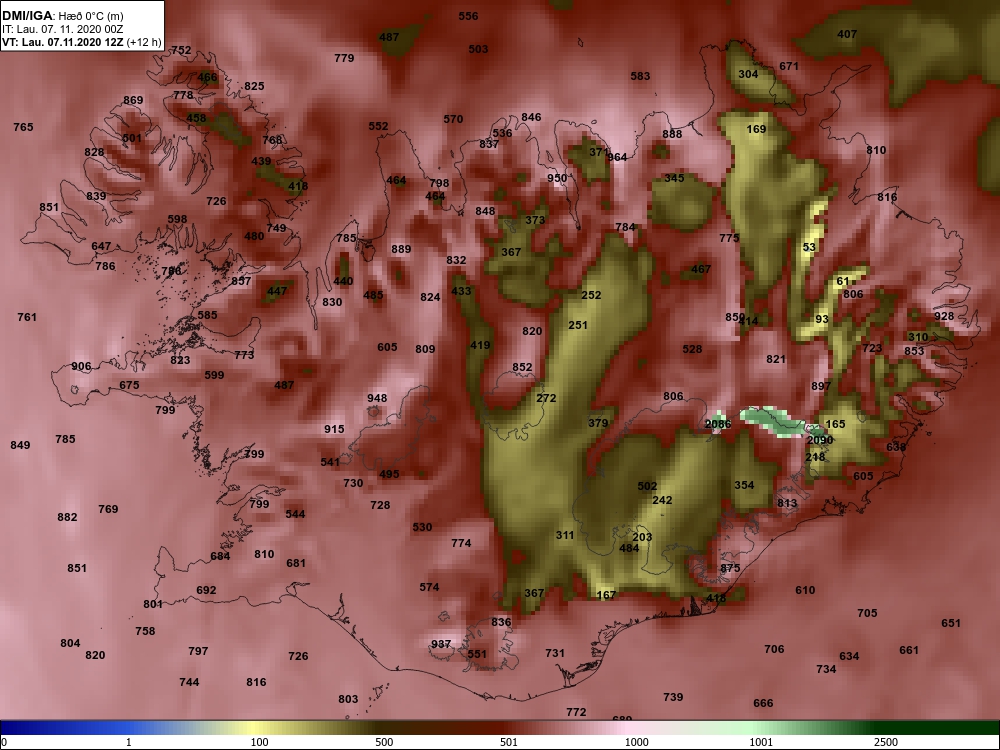Click the height value 752

click(x=181, y=50)
